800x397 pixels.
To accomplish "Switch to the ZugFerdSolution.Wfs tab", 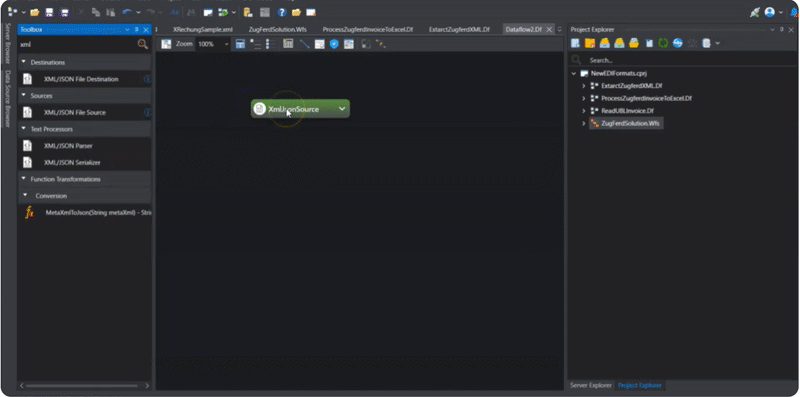I will [x=277, y=30].
